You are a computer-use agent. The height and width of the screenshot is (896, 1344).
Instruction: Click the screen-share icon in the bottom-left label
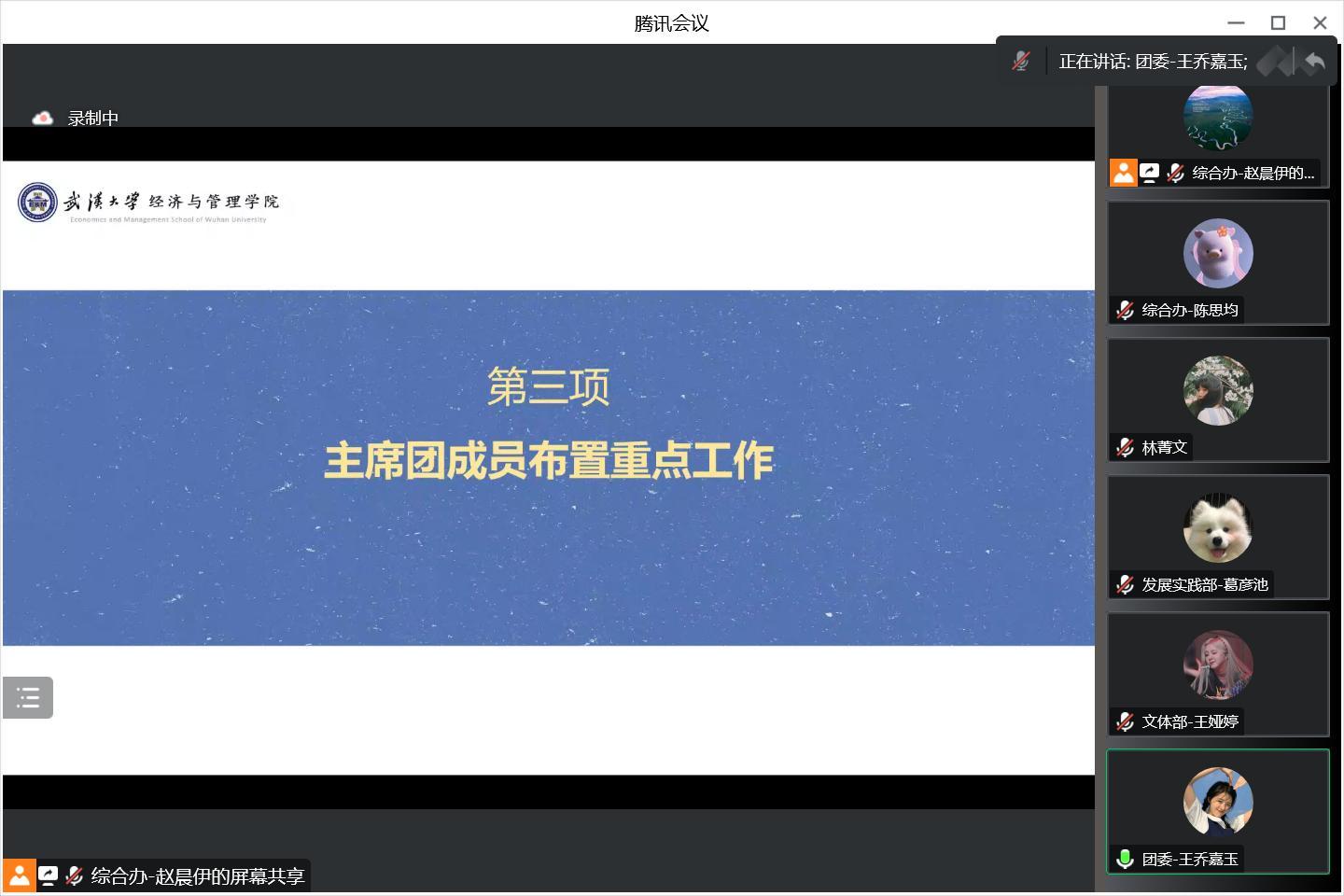point(48,875)
